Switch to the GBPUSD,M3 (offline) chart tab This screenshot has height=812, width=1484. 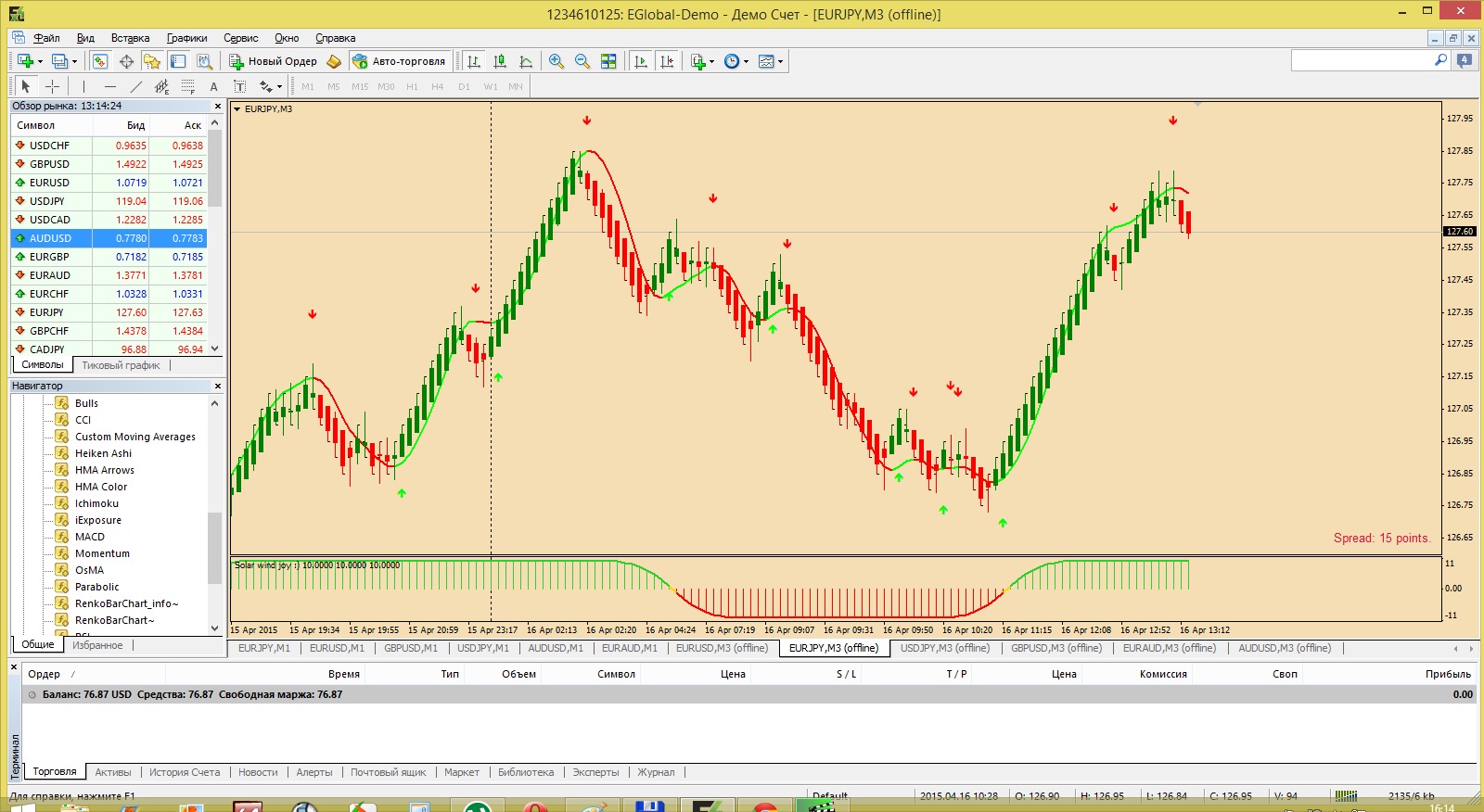click(x=1056, y=648)
